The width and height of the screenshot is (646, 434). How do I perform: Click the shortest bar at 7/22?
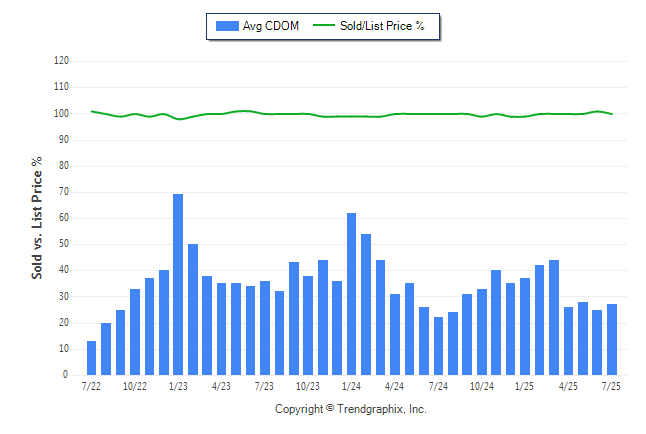91,358
